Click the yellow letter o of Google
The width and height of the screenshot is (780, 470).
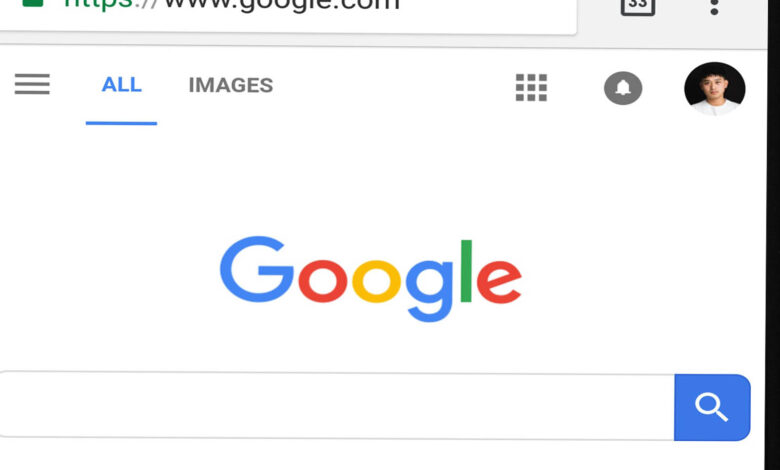coord(377,281)
